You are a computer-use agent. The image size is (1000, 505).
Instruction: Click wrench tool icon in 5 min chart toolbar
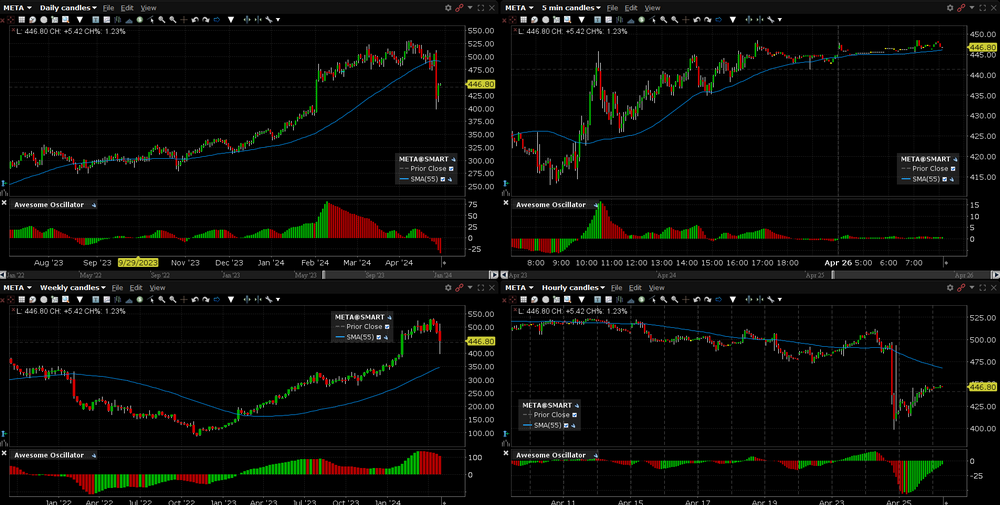click(770, 20)
